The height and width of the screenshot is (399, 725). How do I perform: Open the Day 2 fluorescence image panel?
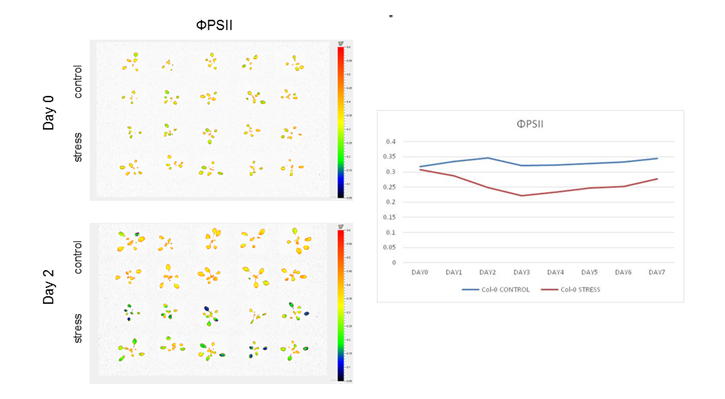click(221, 303)
